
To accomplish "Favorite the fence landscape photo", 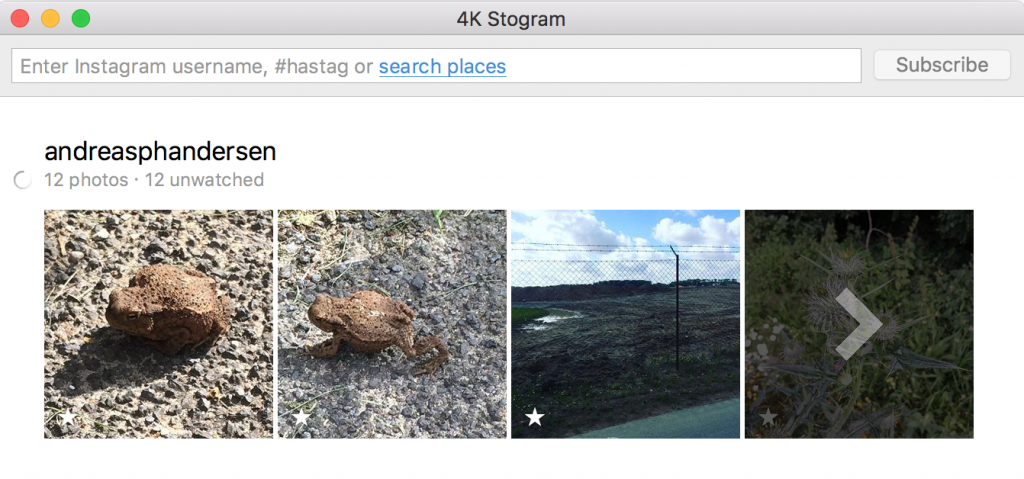I will 535,417.
